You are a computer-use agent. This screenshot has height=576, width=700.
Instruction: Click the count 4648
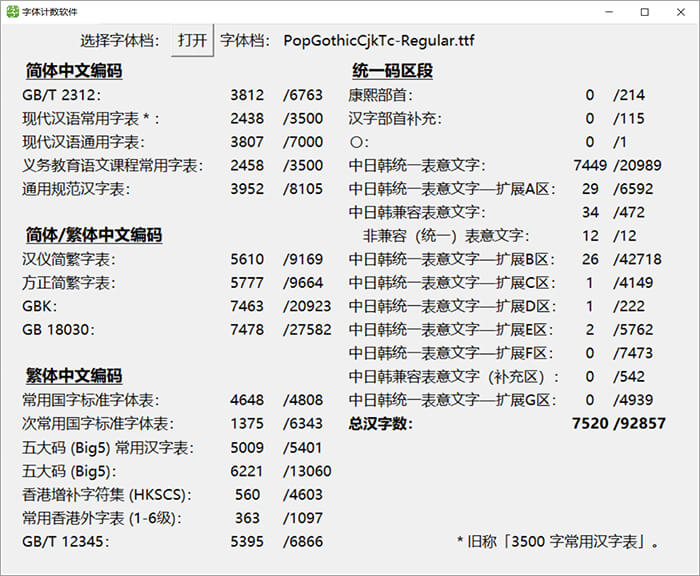[x=247, y=400]
